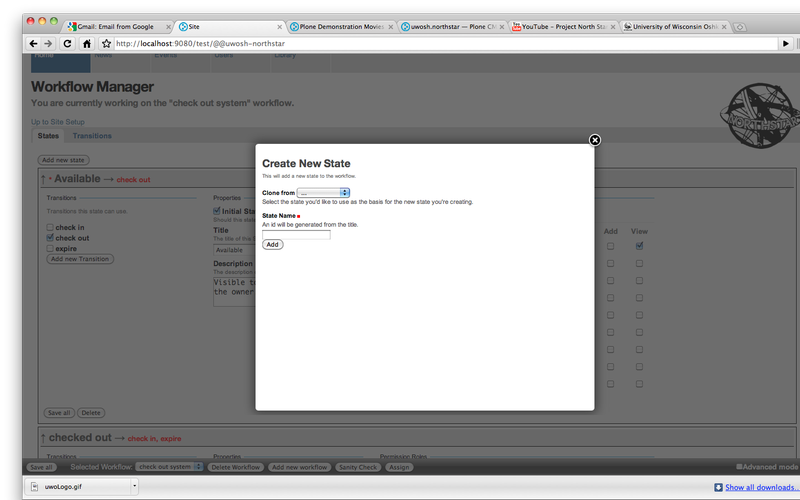Open the 'Show all downloads' link

760,487
